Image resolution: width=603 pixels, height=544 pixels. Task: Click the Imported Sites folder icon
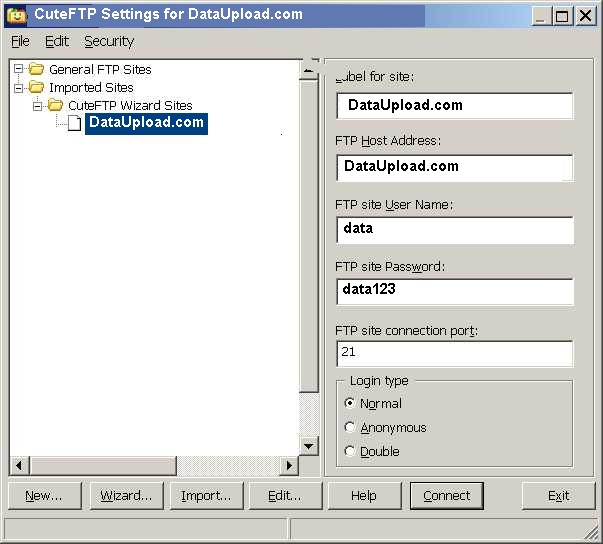coord(37,87)
